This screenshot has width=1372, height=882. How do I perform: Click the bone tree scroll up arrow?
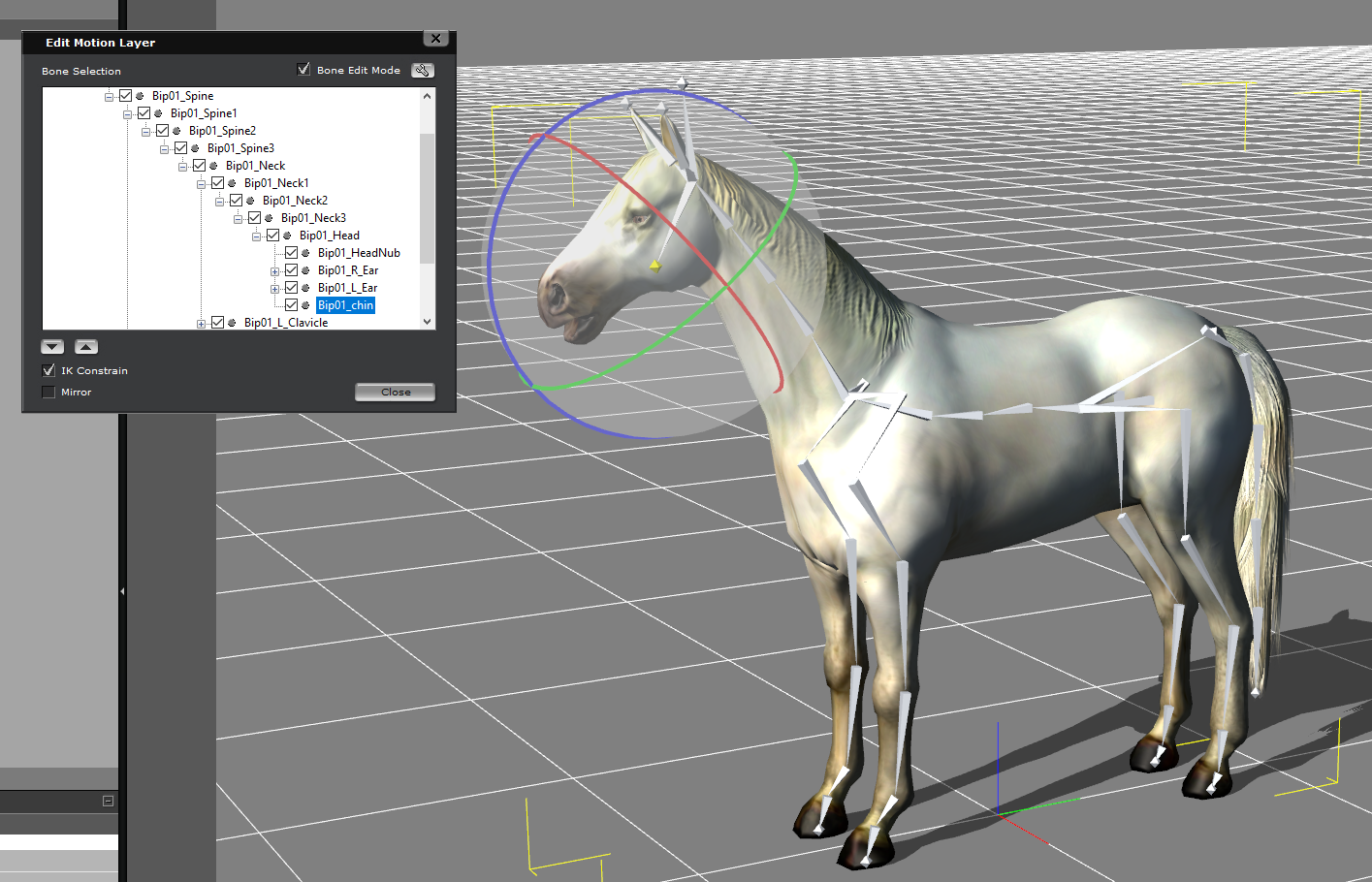(427, 96)
